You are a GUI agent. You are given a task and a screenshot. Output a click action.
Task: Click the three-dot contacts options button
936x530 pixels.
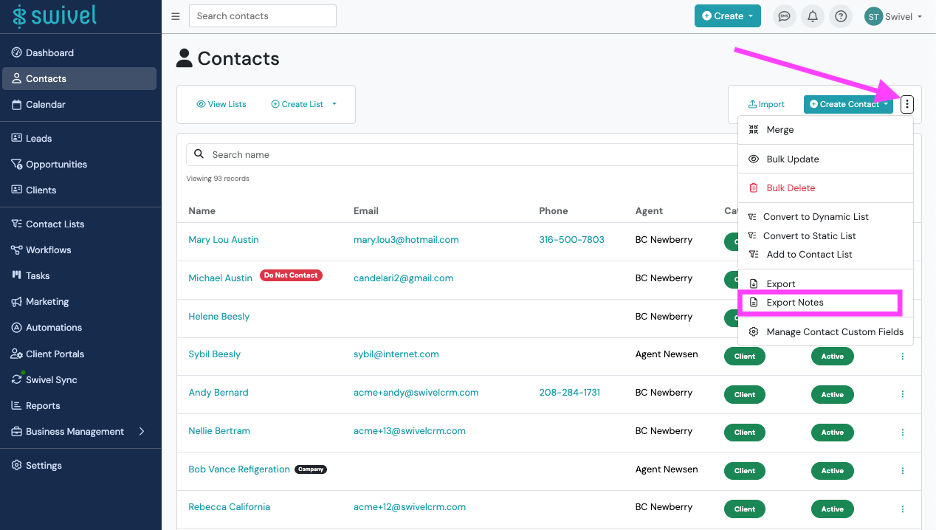click(x=907, y=104)
